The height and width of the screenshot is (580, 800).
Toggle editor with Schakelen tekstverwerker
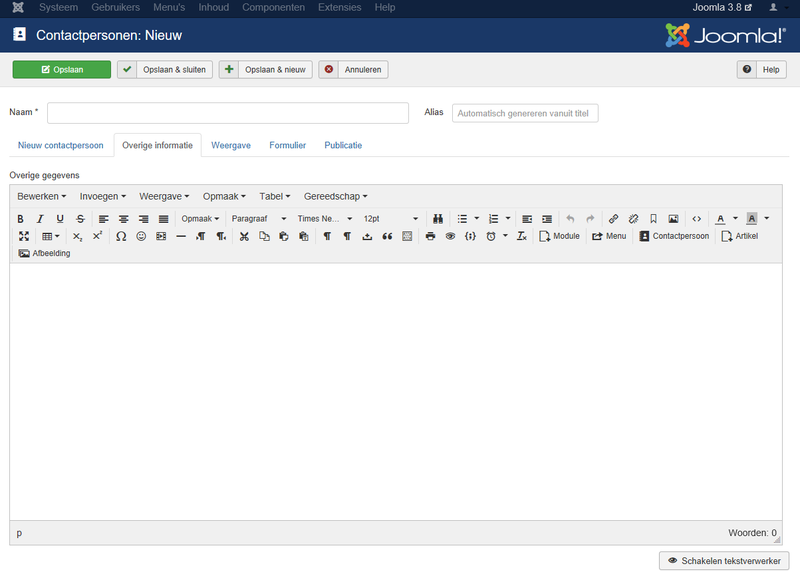[724, 561]
